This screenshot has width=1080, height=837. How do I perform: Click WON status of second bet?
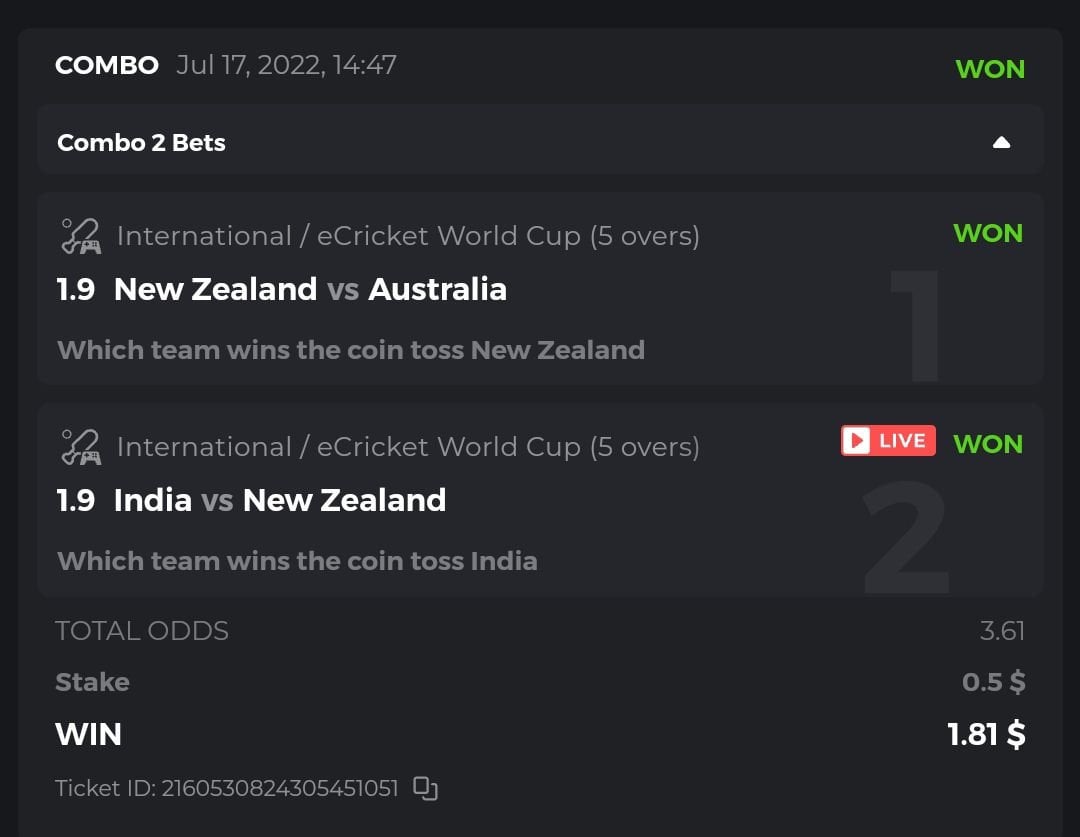[988, 443]
